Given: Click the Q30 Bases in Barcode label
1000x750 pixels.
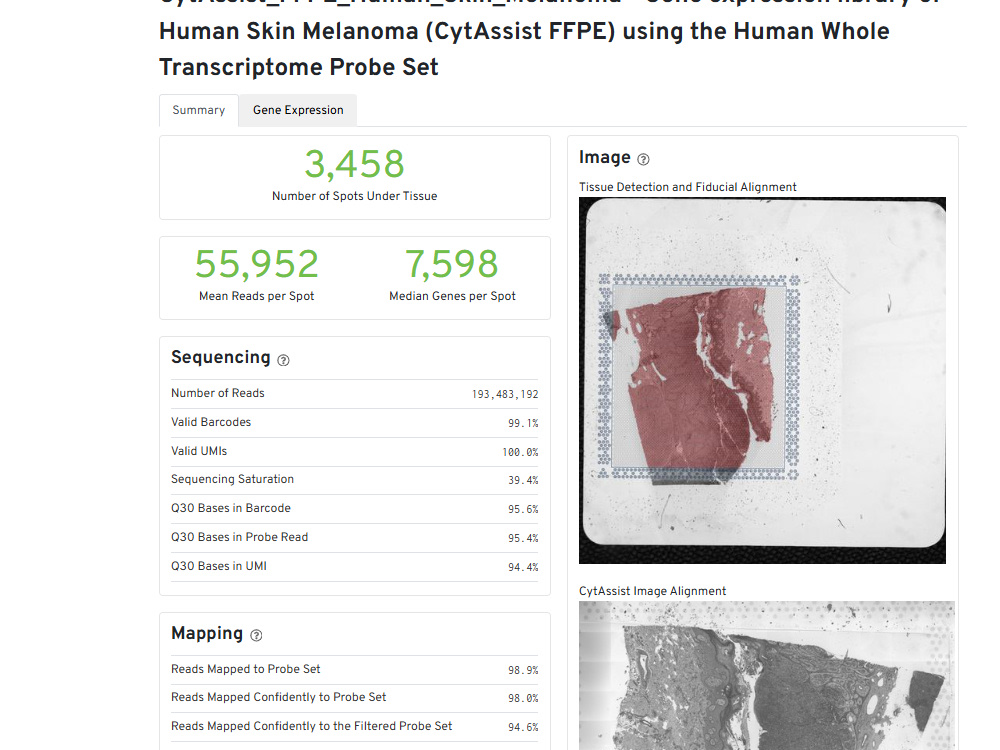Looking at the screenshot, I should tap(231, 508).
